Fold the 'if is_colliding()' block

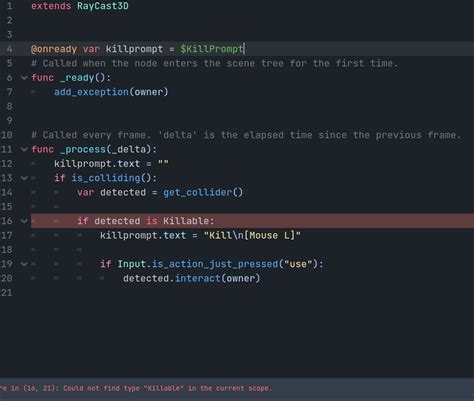tap(24, 178)
